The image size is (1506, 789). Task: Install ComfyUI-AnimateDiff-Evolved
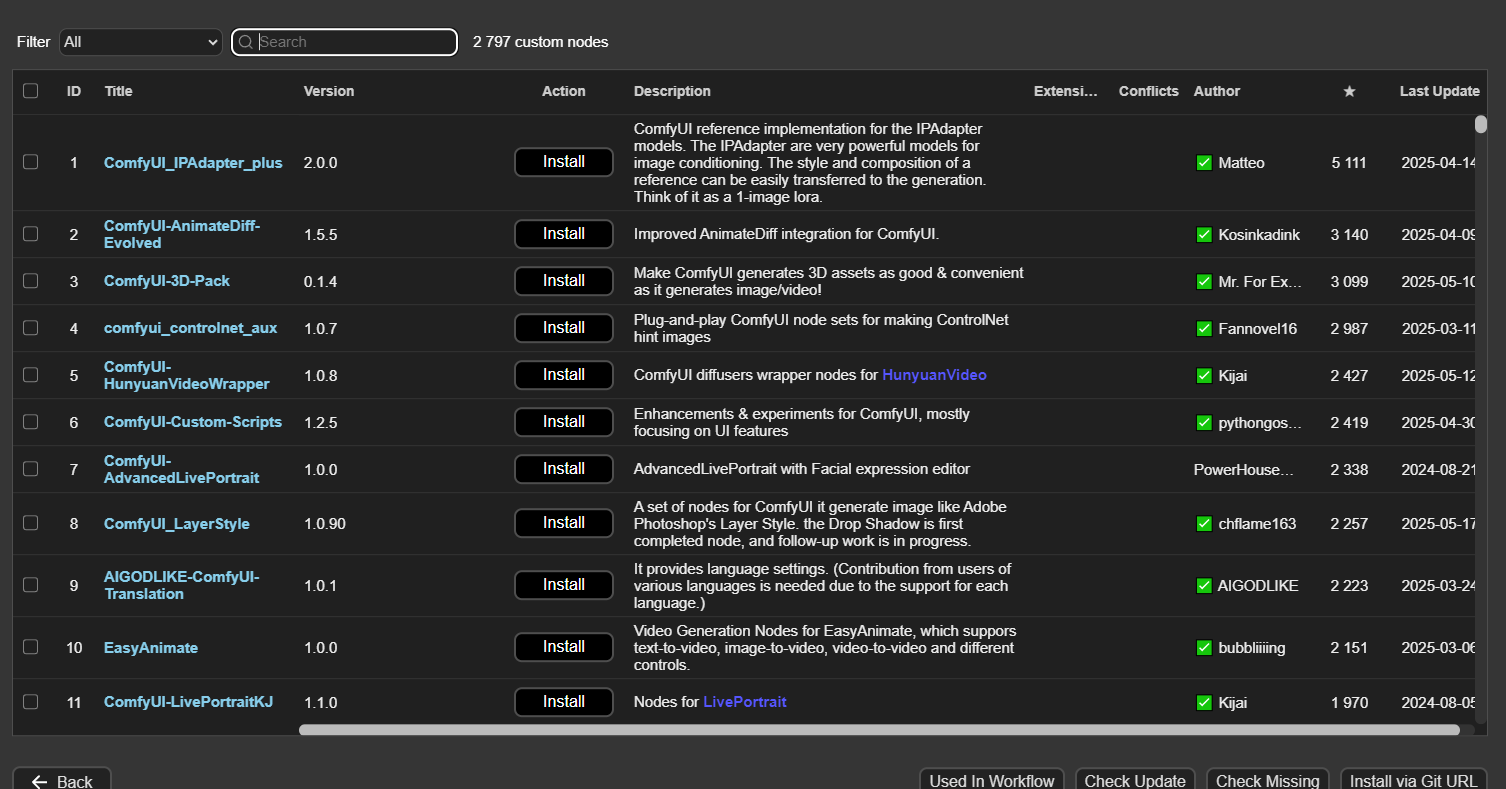[x=564, y=234]
